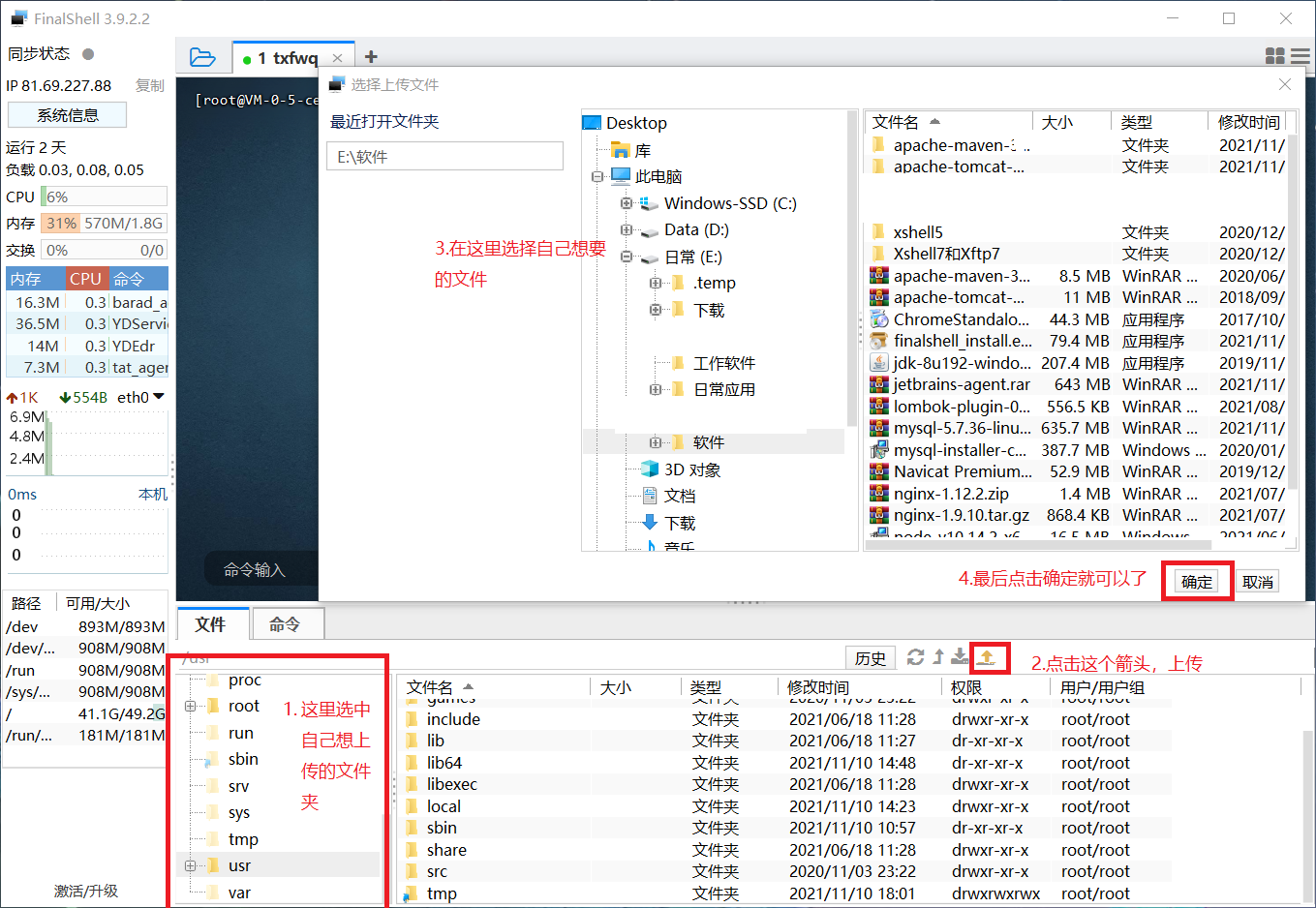Expand the .temp folder node
The height and width of the screenshot is (908, 1316).
656,283
